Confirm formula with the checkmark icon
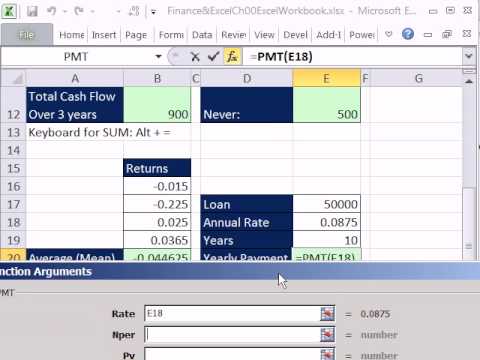This screenshot has height=360, width=480. 213,57
